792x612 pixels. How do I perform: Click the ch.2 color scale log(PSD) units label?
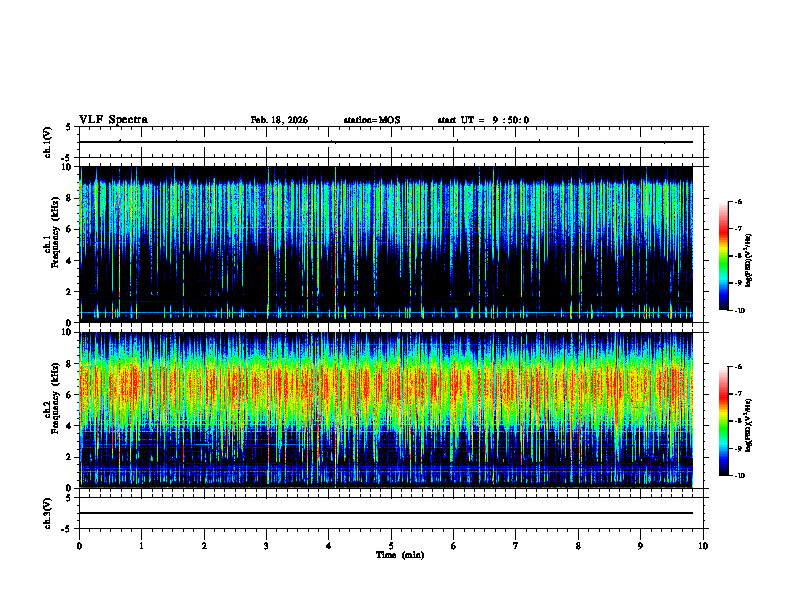click(x=749, y=425)
